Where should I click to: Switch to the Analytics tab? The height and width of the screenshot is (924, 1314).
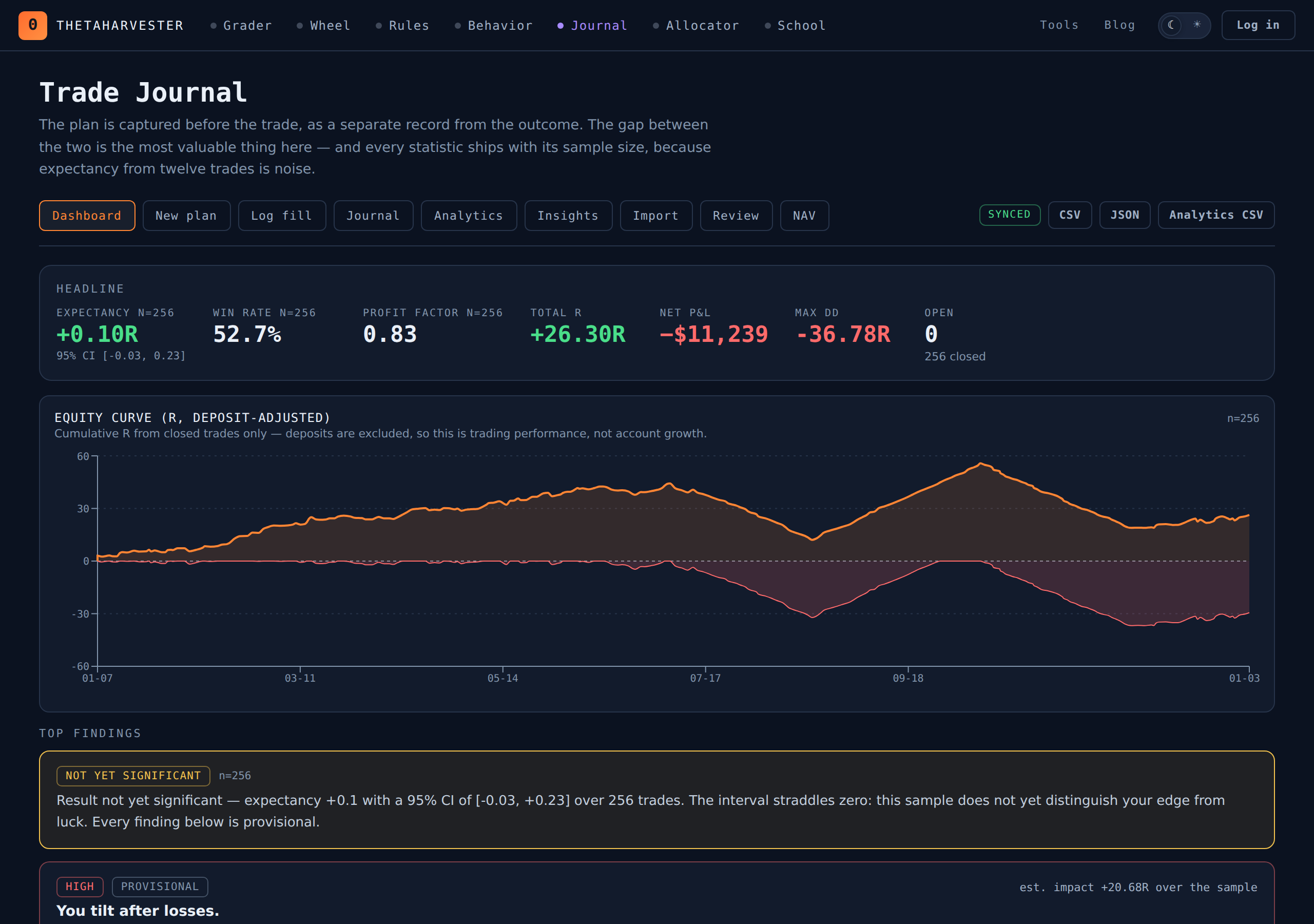coord(469,216)
